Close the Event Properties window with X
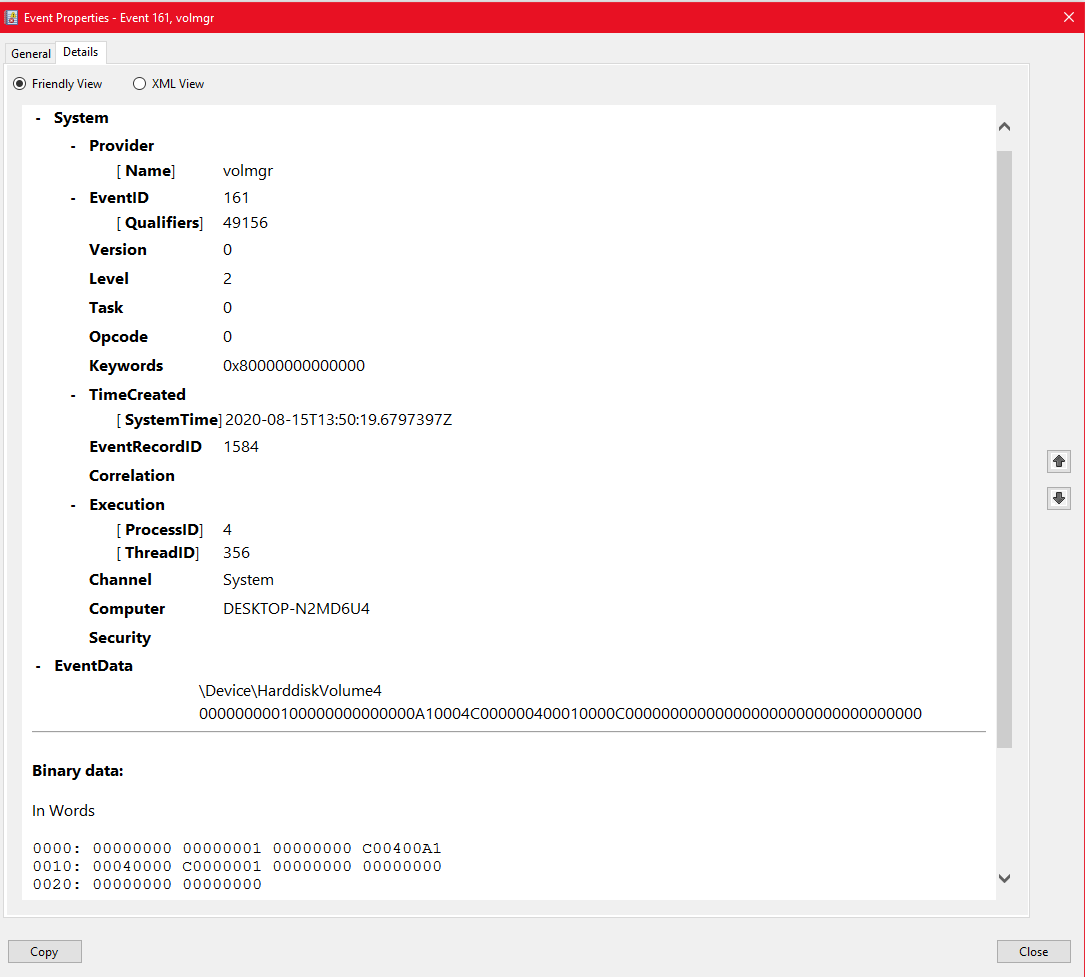The width and height of the screenshot is (1085, 977). [1068, 17]
